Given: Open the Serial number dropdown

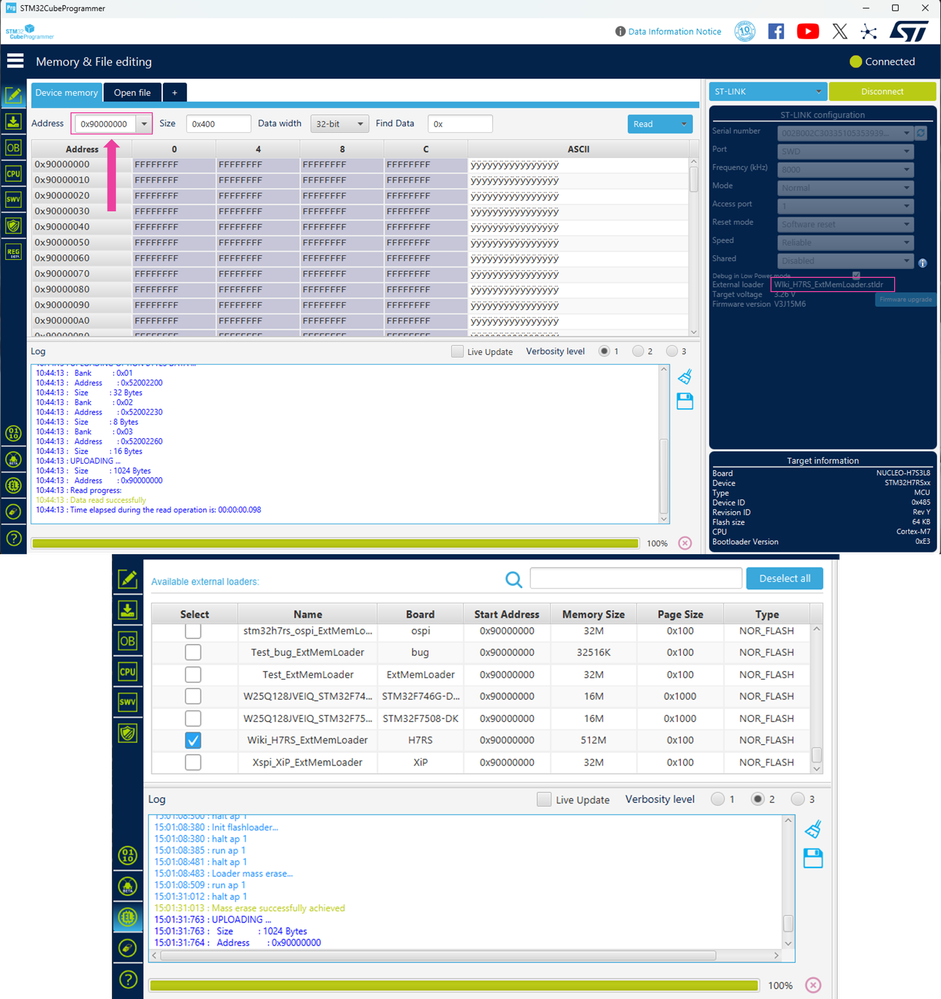Looking at the screenshot, I should (845, 133).
